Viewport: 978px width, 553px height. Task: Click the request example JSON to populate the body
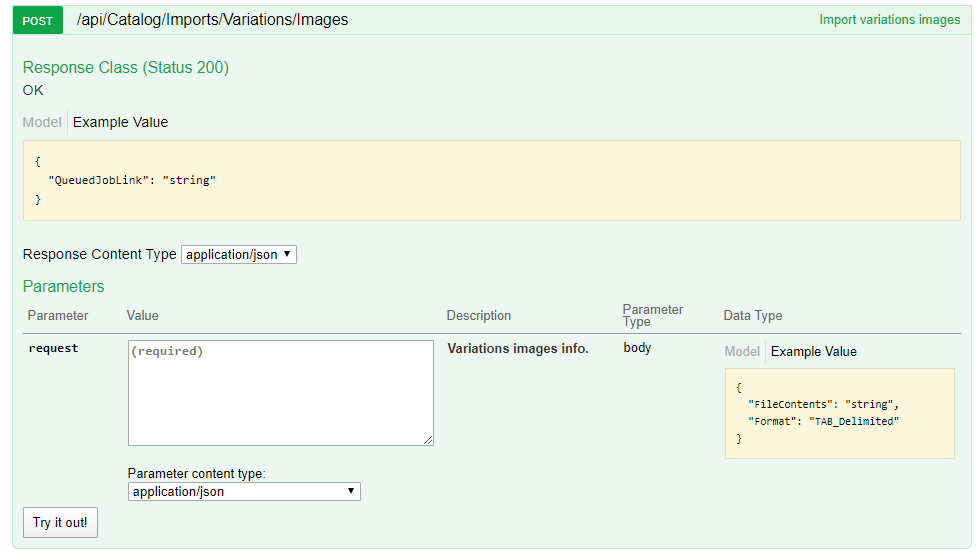[840, 413]
